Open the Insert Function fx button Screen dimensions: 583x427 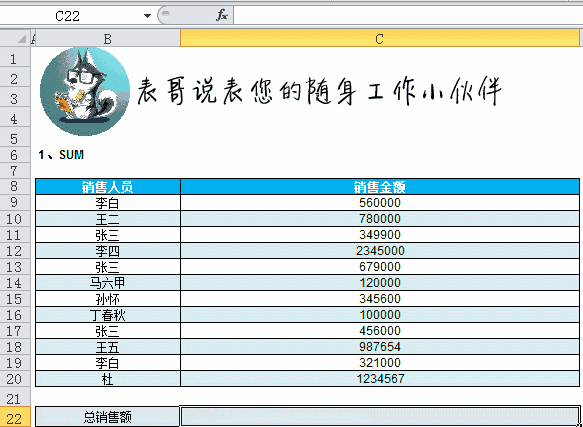(x=222, y=16)
